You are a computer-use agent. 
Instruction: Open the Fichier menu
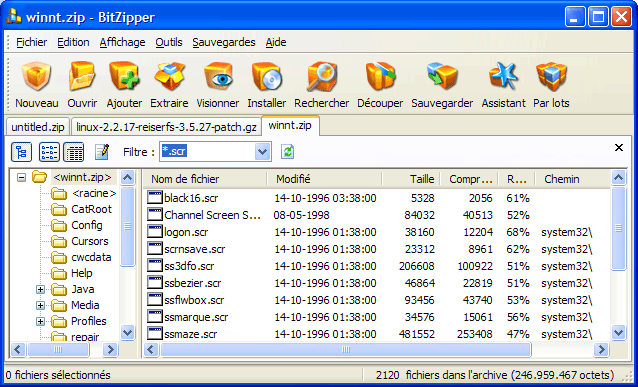[x=31, y=42]
